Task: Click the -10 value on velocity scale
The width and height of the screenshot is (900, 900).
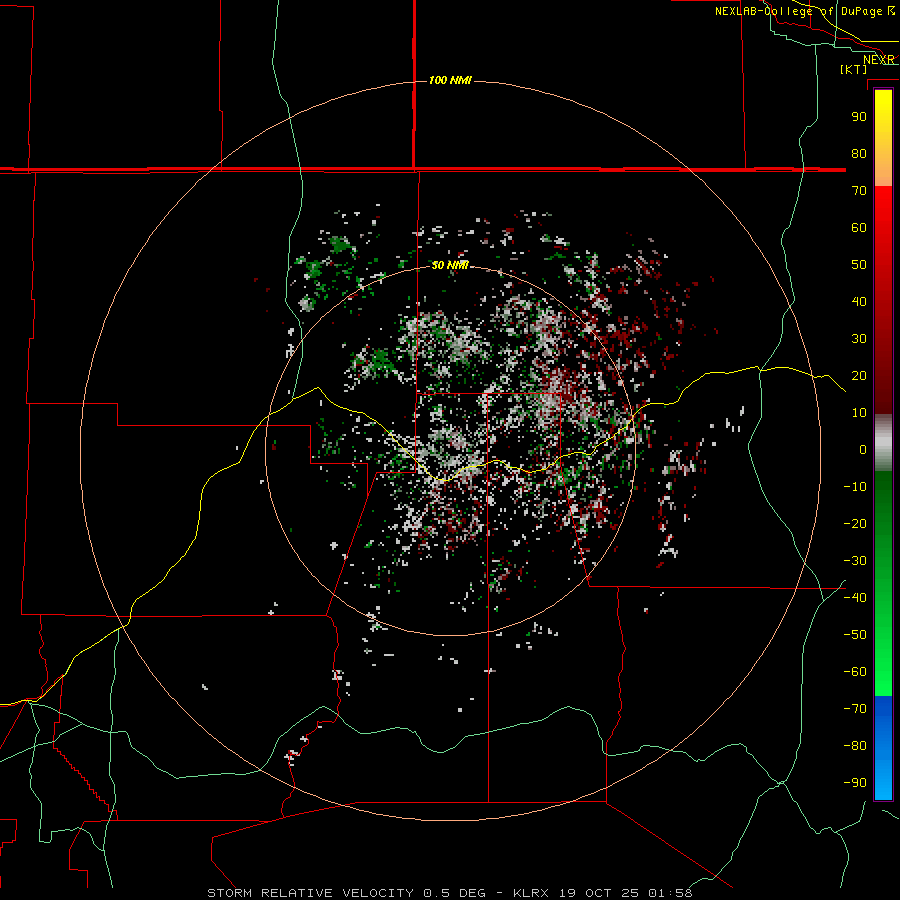Action: tap(855, 487)
